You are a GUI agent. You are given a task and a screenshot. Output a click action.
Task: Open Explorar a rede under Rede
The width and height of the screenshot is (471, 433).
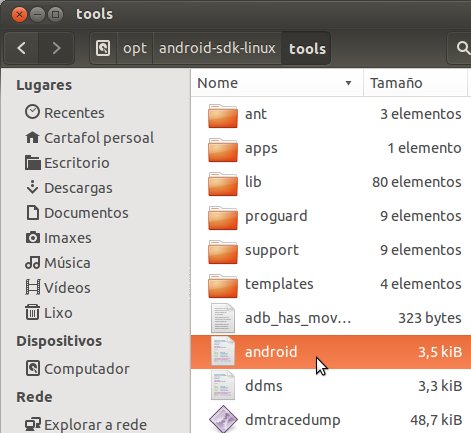[x=95, y=425]
